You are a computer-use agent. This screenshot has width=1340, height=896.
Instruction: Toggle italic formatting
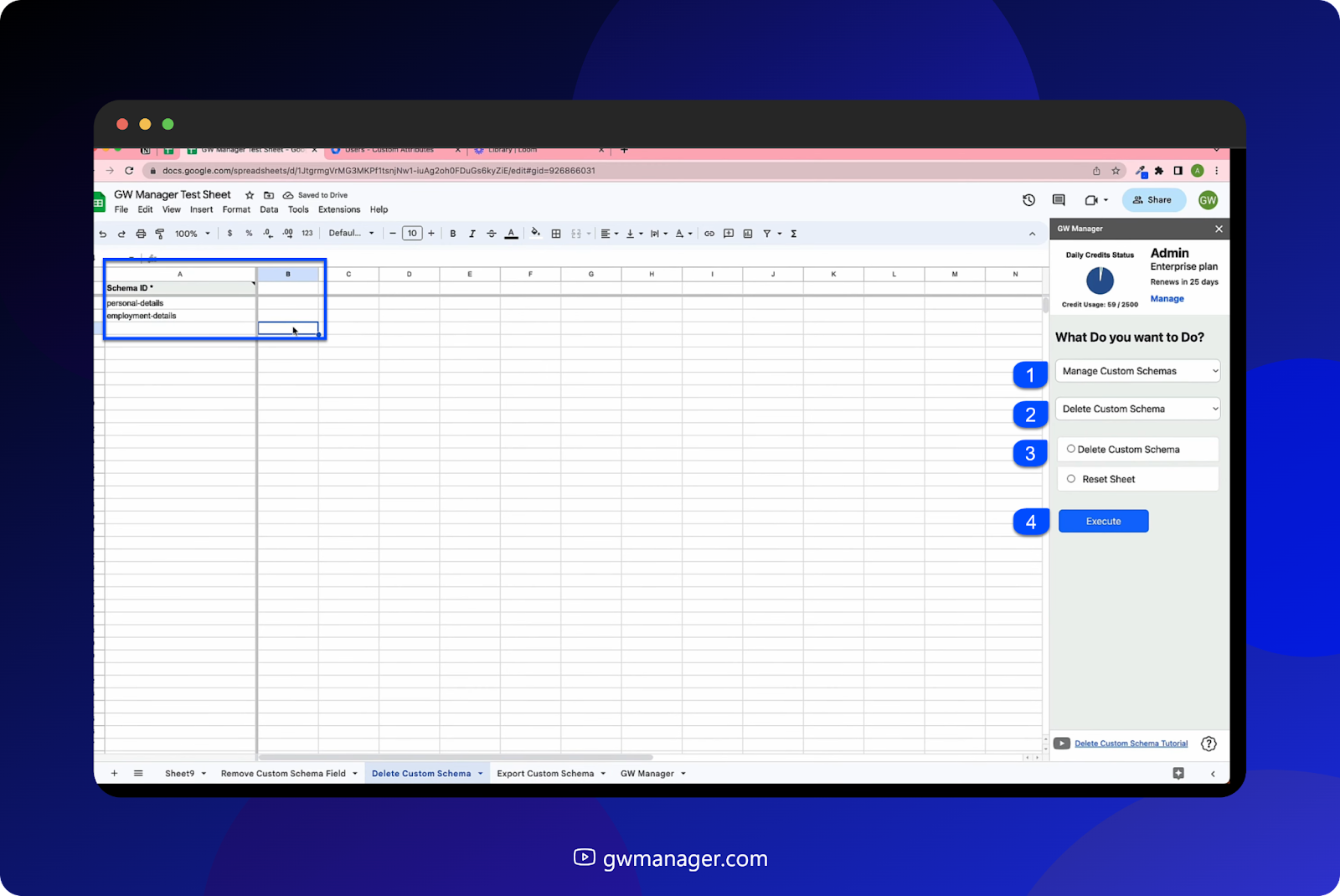click(472, 234)
